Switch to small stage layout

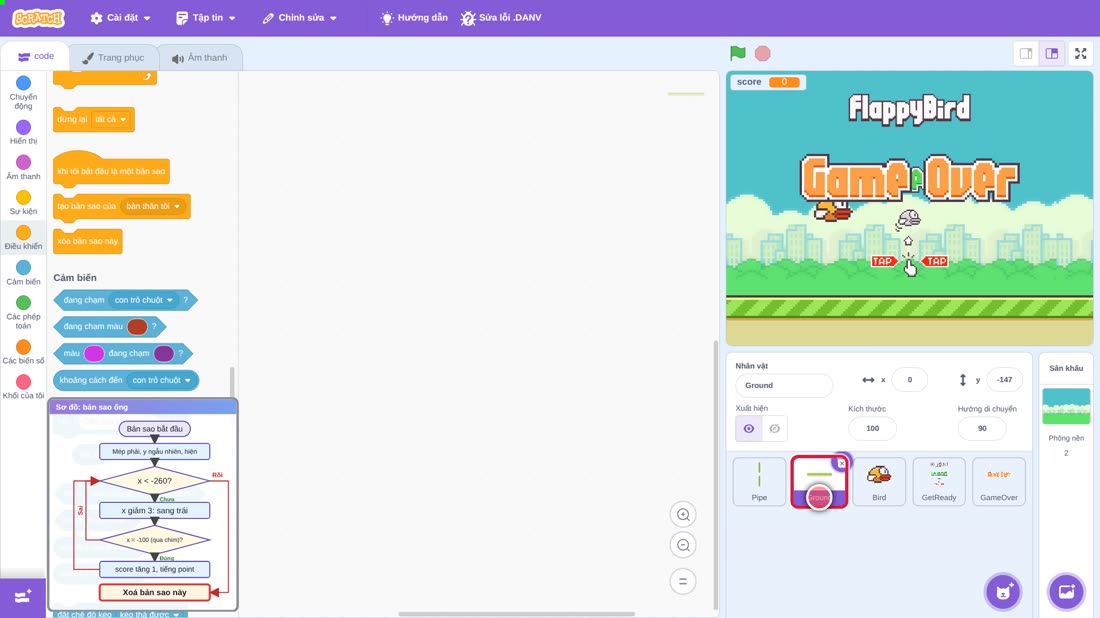1026,53
